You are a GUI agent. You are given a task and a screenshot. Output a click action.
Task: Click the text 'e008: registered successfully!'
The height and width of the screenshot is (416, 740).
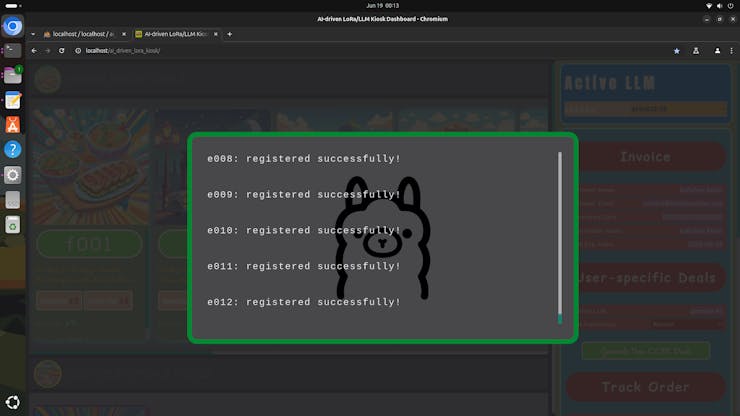[x=304, y=159]
